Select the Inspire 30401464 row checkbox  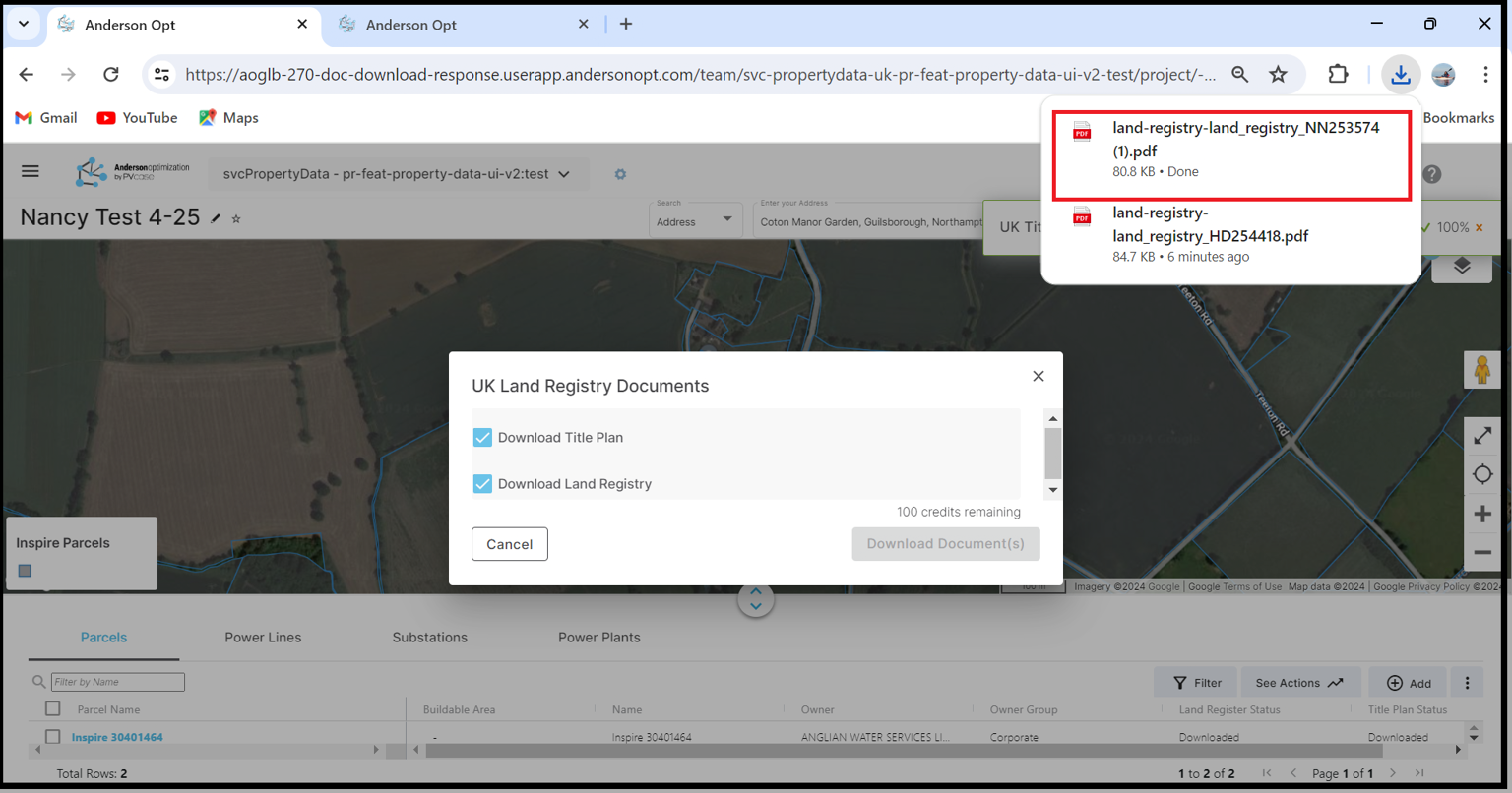(x=53, y=737)
